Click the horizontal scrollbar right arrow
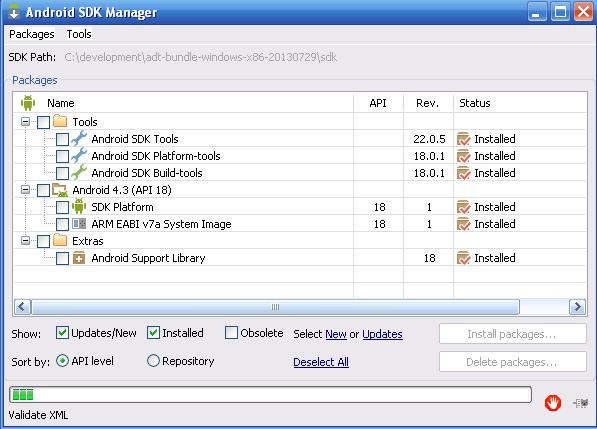 click(x=577, y=307)
